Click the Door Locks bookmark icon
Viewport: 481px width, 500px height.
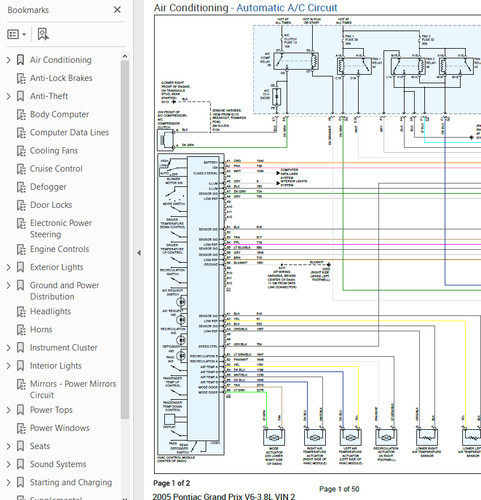click(21, 205)
